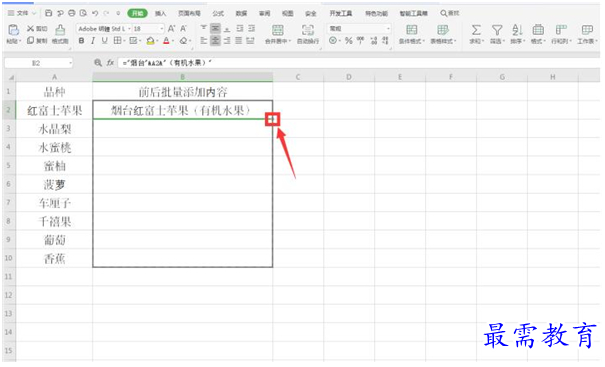
Task: Click the Sort A-Z icon
Action: pos(517,30)
